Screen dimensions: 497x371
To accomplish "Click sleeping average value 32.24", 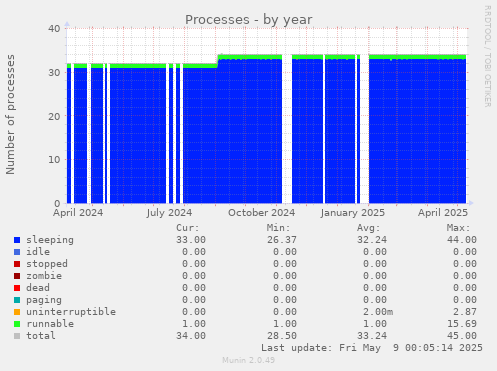I will [372, 240].
